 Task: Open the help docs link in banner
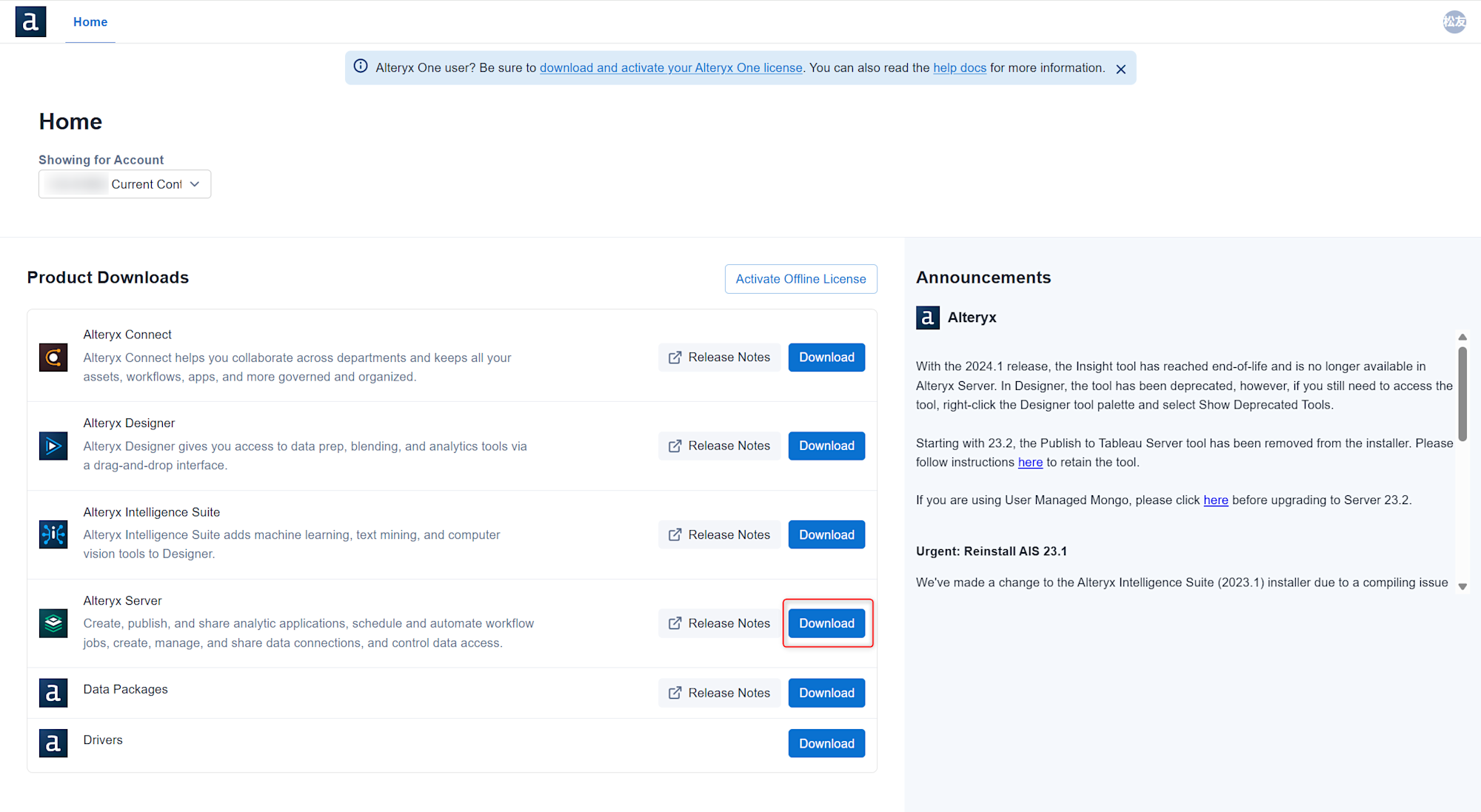pos(959,68)
